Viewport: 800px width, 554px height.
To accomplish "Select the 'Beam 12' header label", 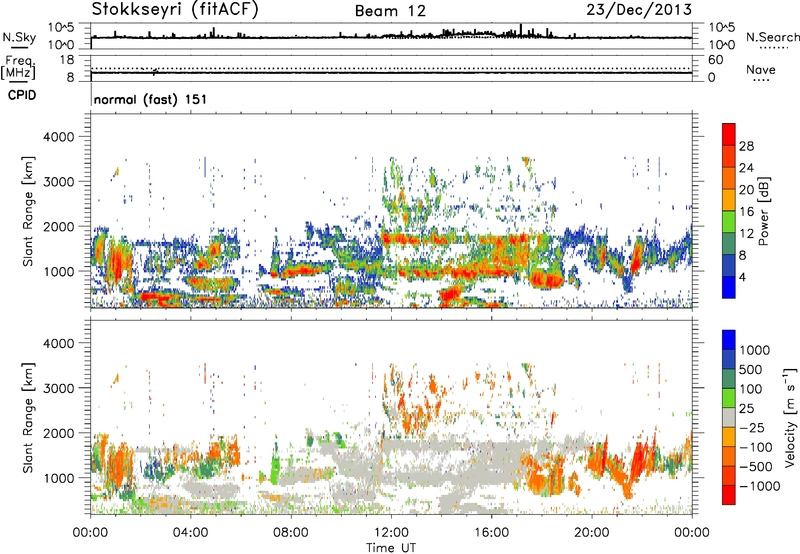I will pyautogui.click(x=390, y=11).
